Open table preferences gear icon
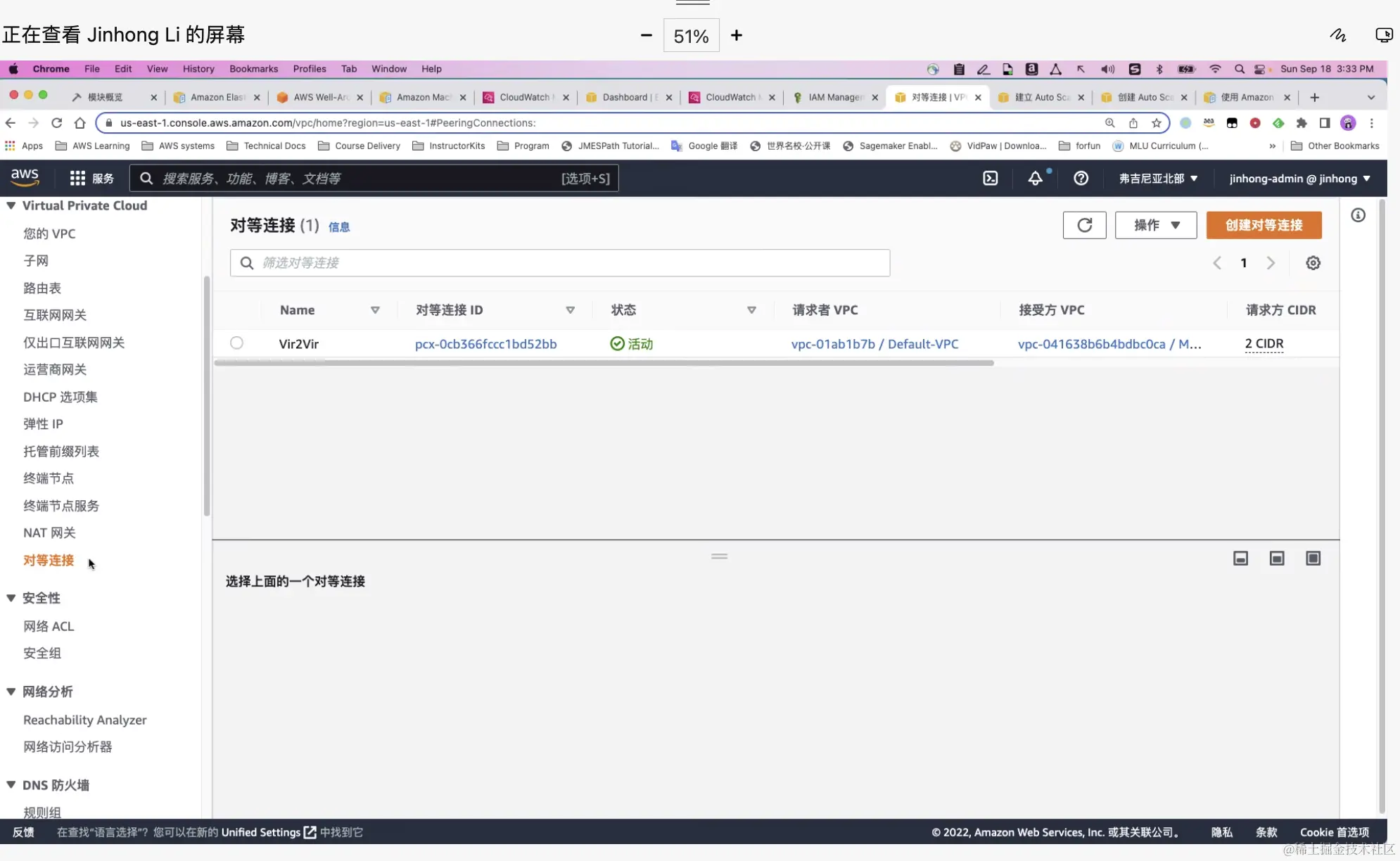Screen dimensions: 1400x861 pyautogui.click(x=1313, y=263)
